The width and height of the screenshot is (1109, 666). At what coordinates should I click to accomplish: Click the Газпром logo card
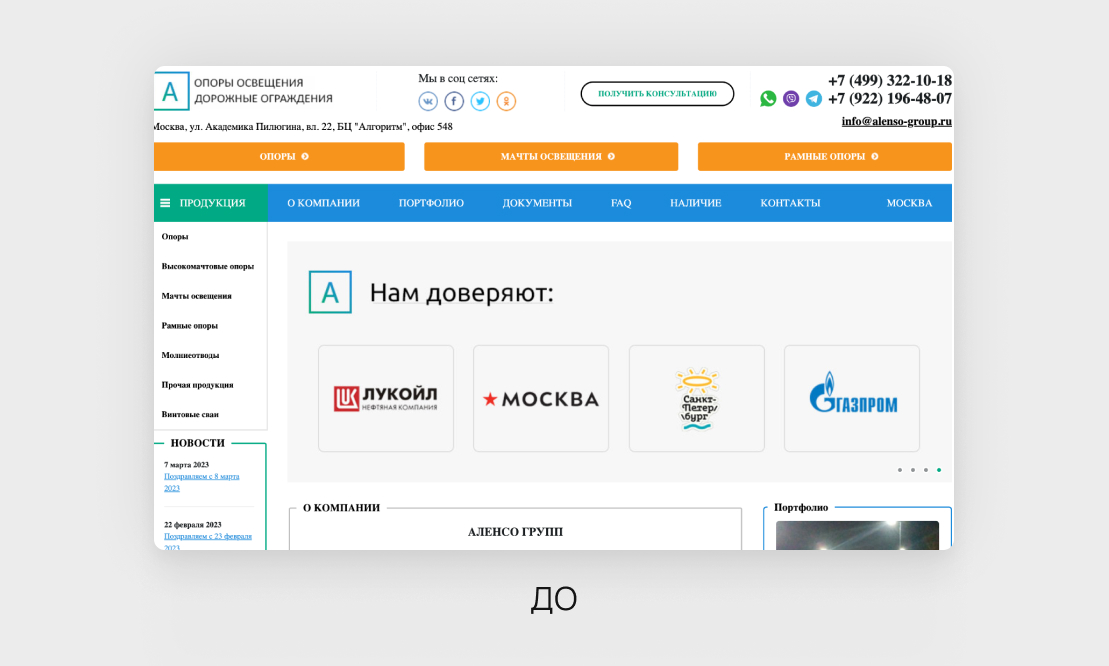852,398
